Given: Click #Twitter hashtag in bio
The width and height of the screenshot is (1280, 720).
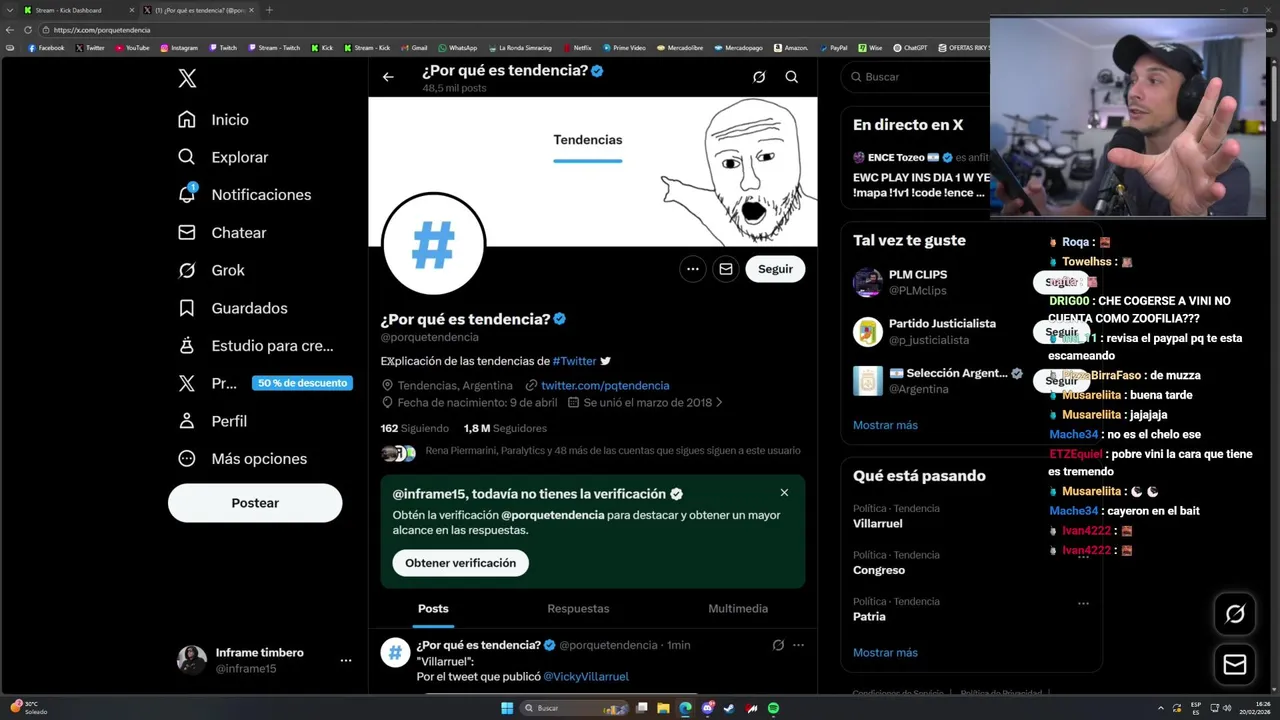Looking at the screenshot, I should (574, 361).
